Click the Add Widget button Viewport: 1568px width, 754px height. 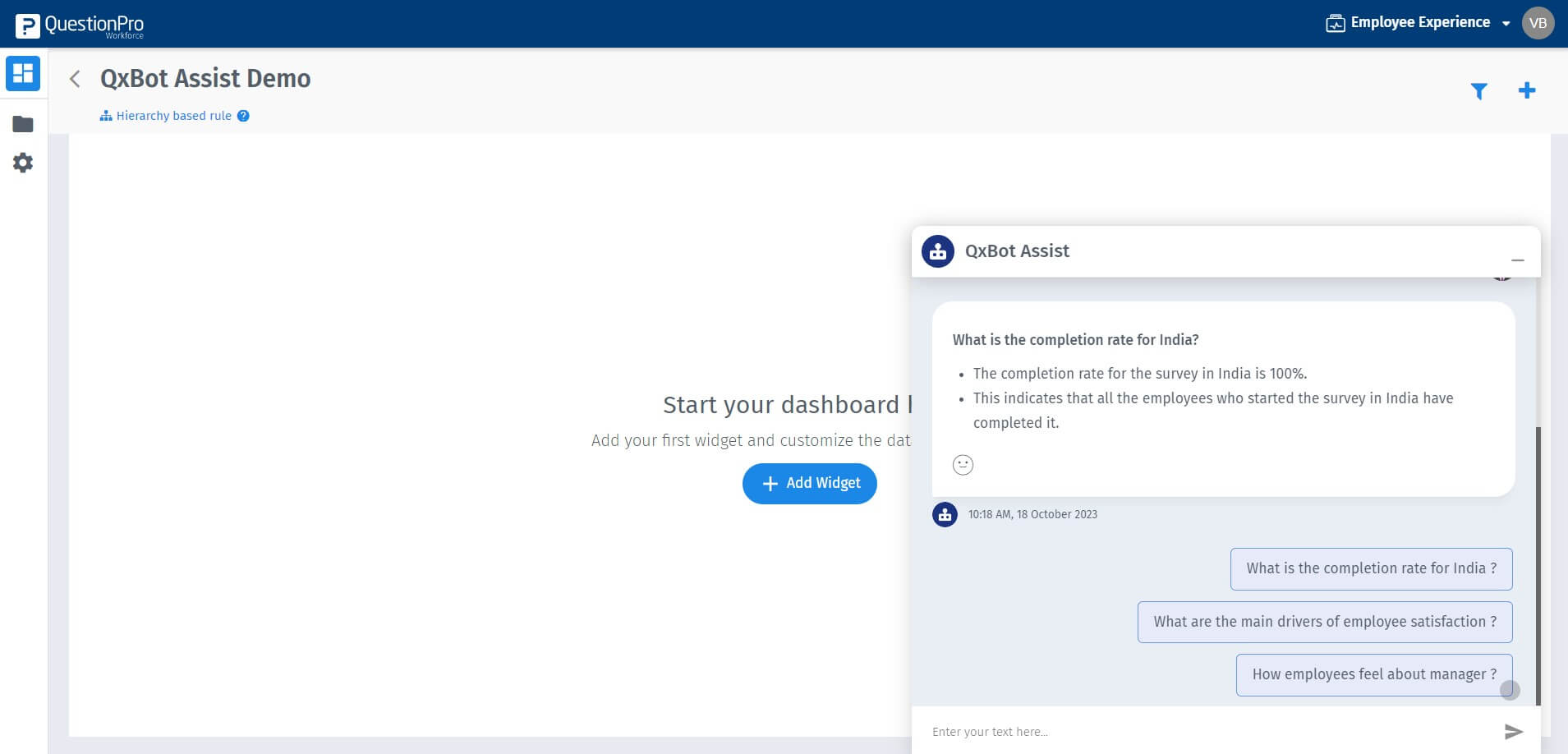[809, 484]
